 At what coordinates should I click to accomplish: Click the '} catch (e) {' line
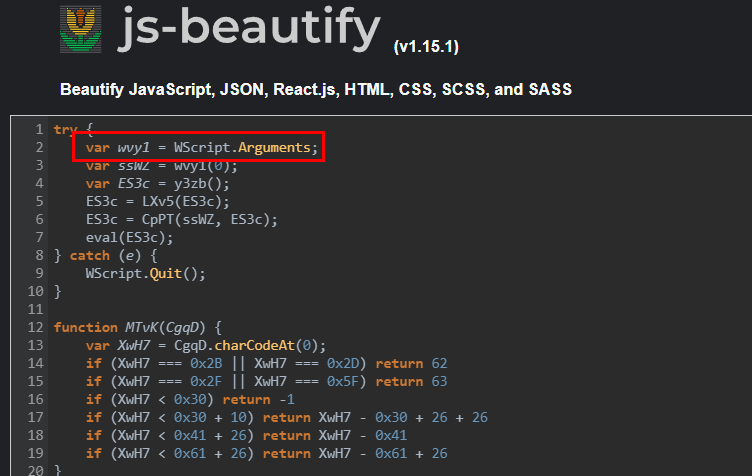click(x=106, y=255)
